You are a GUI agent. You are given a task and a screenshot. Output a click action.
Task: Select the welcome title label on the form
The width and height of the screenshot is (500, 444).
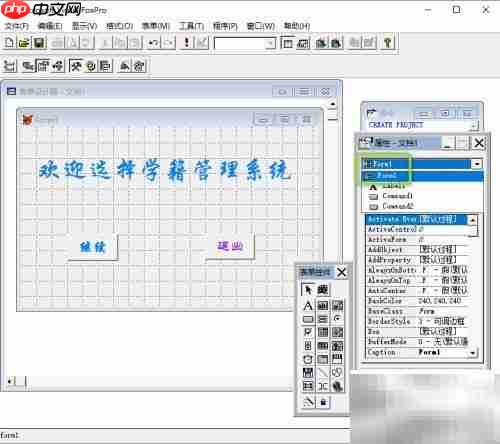tap(164, 170)
